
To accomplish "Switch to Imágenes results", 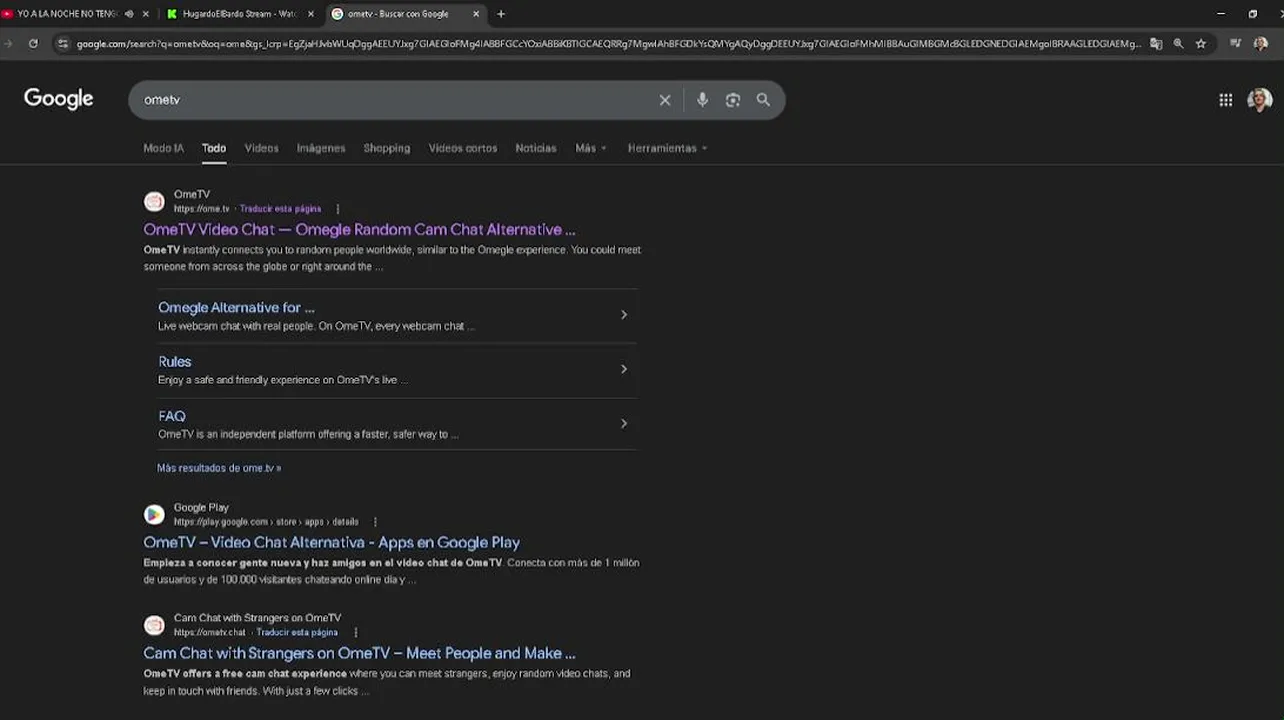I will point(321,148).
